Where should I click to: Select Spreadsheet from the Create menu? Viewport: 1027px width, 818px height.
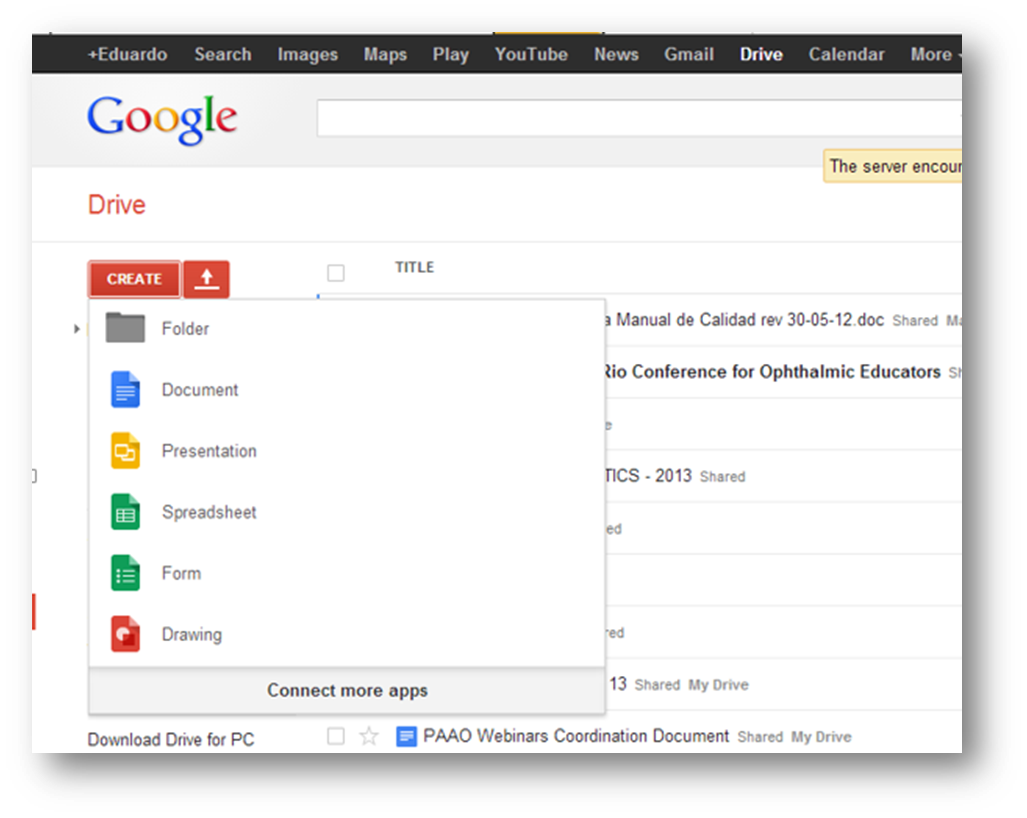209,512
